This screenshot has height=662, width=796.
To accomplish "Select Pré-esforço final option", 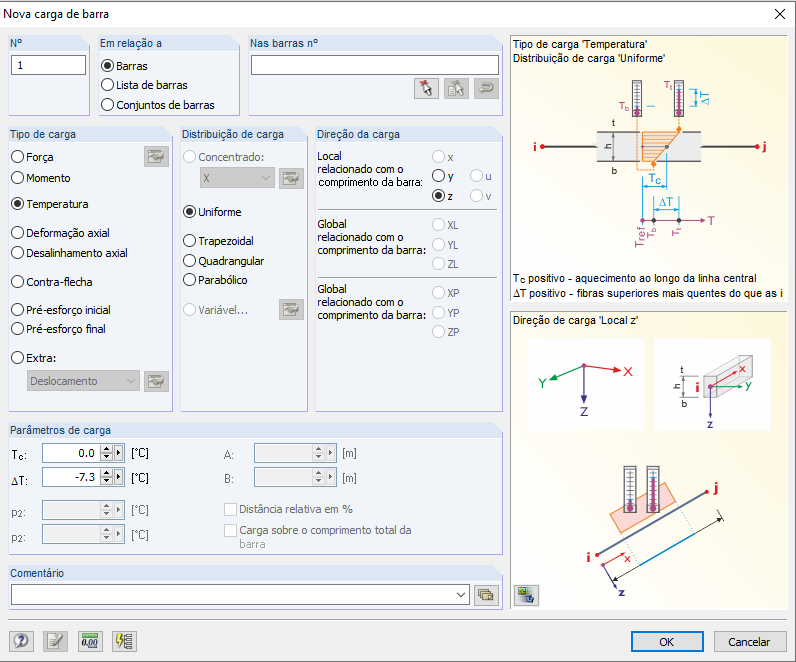I will click(x=18, y=329).
